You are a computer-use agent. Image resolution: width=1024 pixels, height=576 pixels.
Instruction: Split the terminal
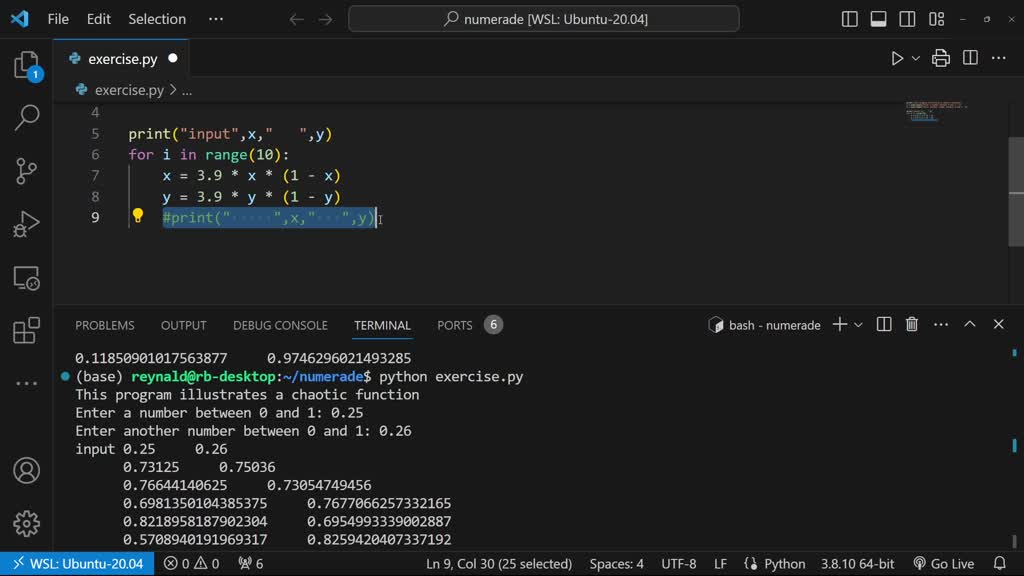click(x=883, y=324)
